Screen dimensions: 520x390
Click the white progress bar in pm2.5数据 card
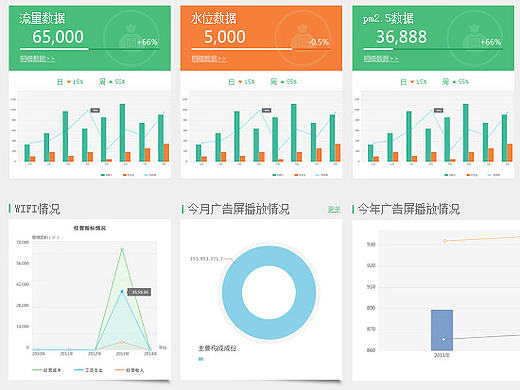click(378, 49)
